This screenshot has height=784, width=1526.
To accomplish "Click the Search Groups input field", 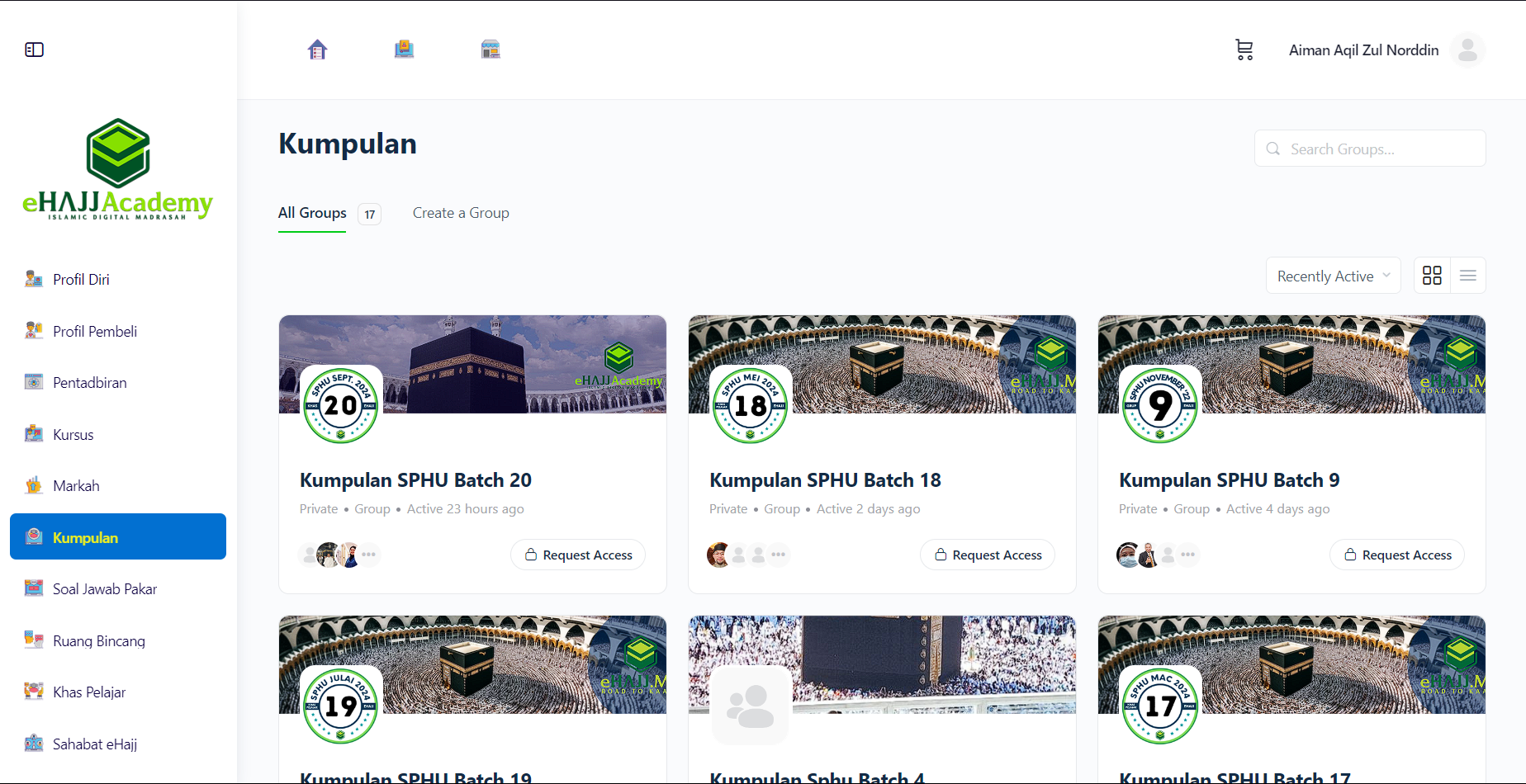I will click(1370, 149).
